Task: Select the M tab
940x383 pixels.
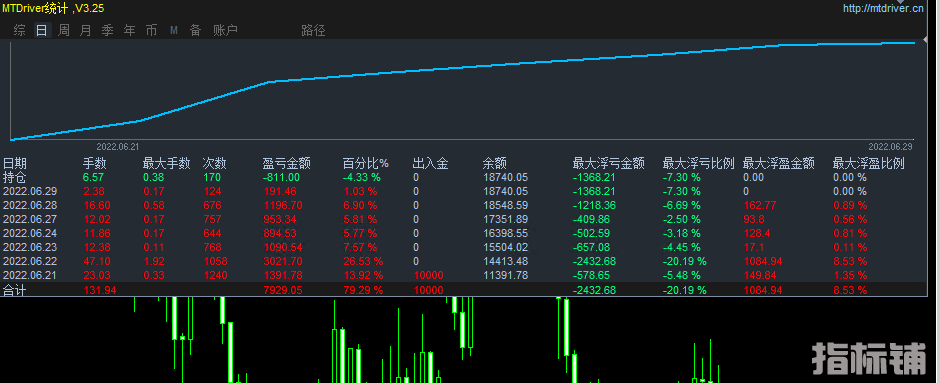Action: tap(173, 31)
